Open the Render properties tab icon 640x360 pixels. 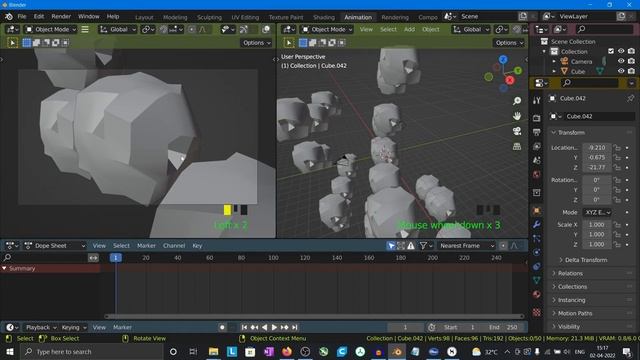click(x=537, y=118)
